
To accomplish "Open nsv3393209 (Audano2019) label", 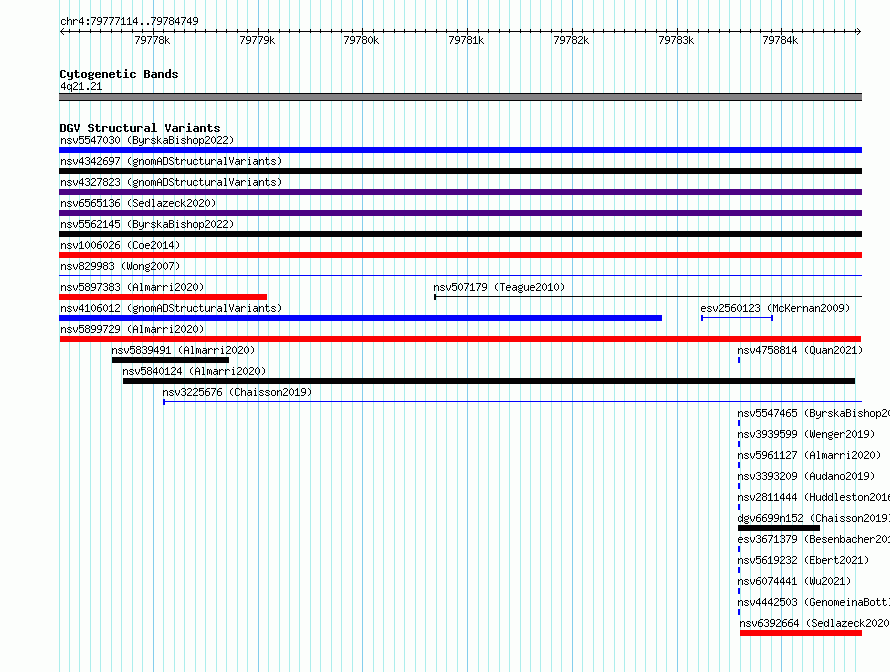I will (x=806, y=476).
